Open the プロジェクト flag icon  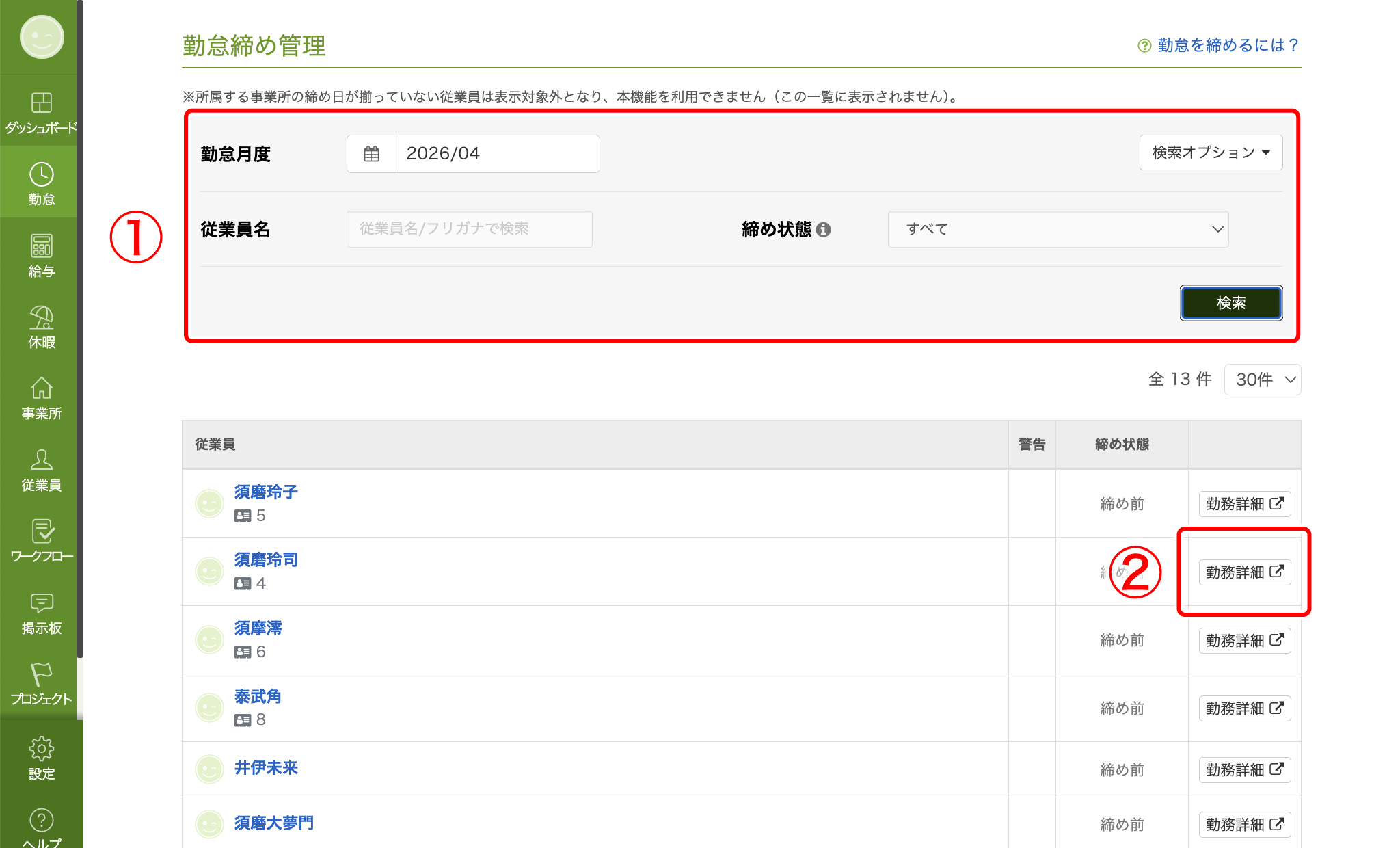tap(41, 674)
